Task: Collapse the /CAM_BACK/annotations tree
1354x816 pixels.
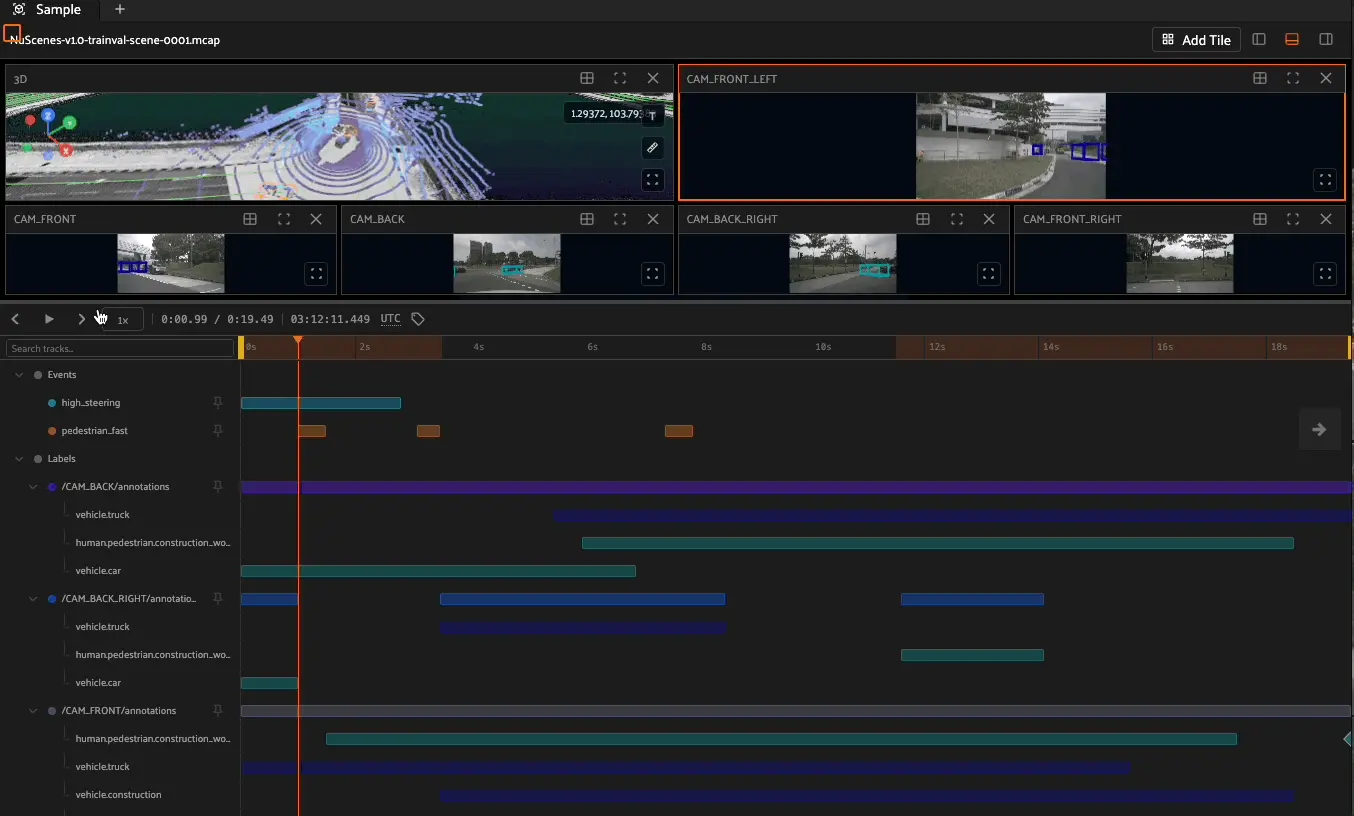Action: click(x=33, y=486)
